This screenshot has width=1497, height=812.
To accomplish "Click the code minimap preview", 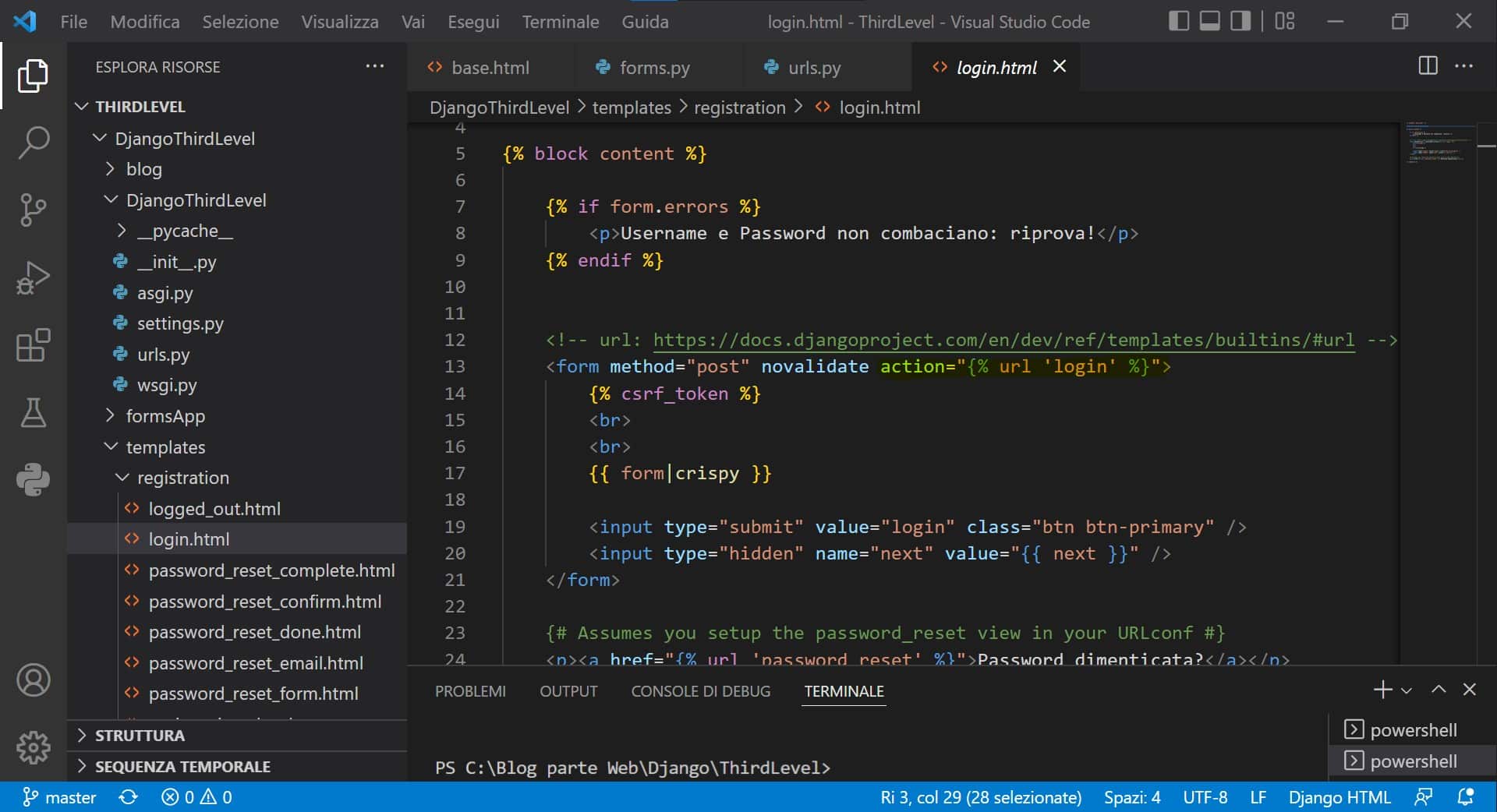I will click(x=1438, y=143).
